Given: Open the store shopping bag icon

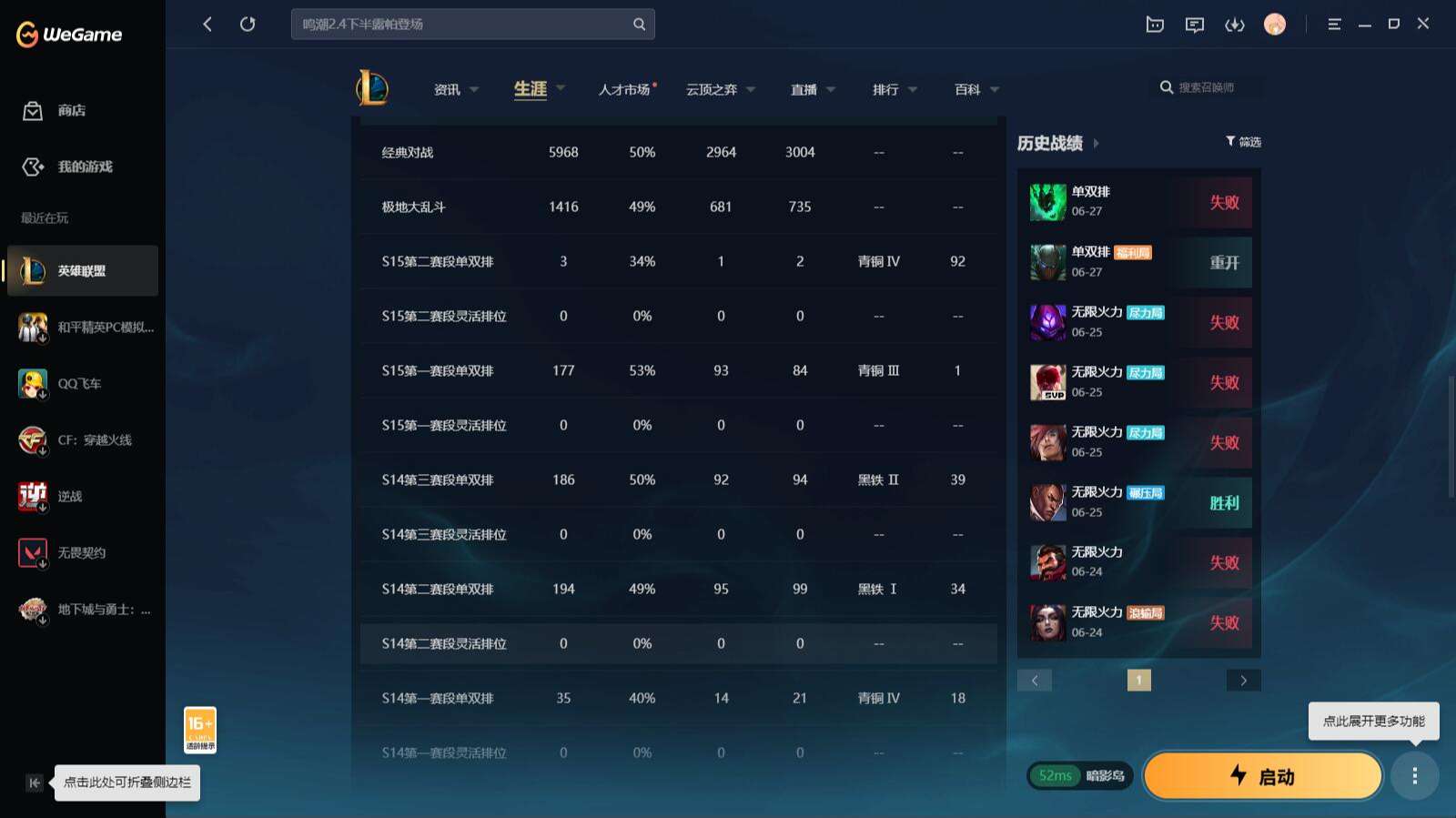Looking at the screenshot, I should pos(33,111).
